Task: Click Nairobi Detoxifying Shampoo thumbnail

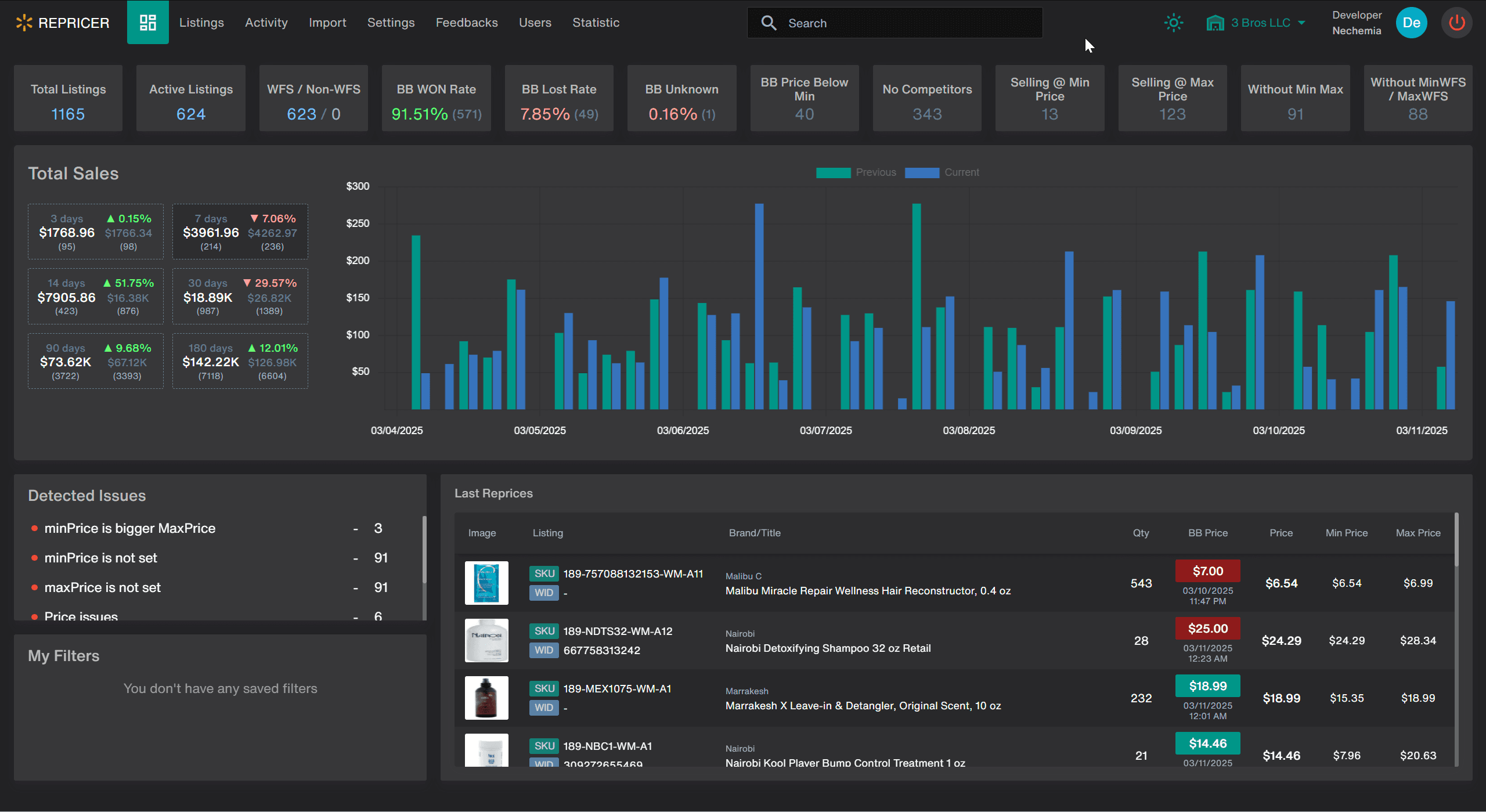Action: coord(486,640)
